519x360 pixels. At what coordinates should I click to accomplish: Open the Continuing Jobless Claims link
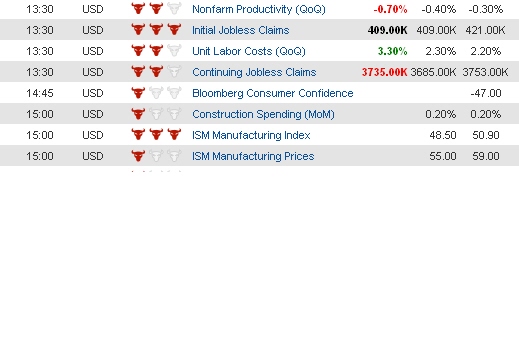tap(254, 72)
